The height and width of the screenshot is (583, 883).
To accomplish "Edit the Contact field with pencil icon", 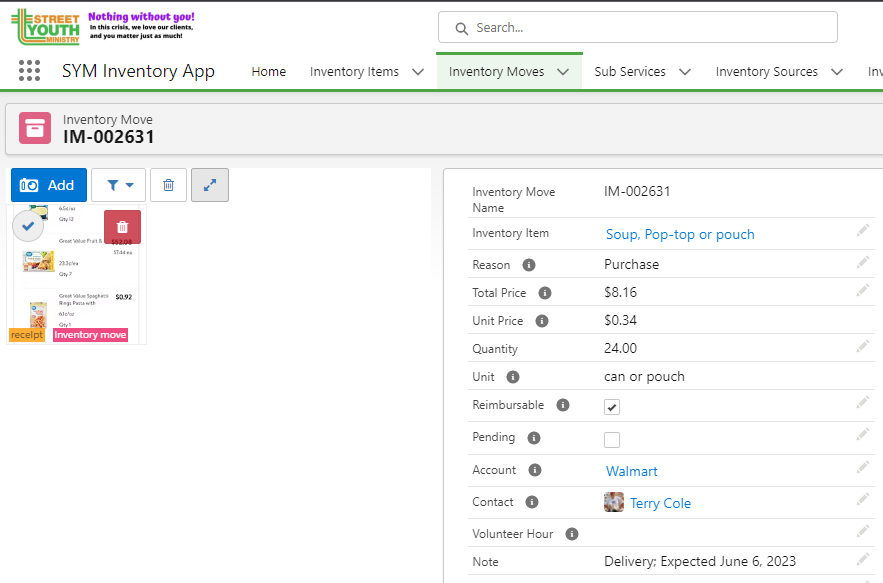I will coord(863,499).
